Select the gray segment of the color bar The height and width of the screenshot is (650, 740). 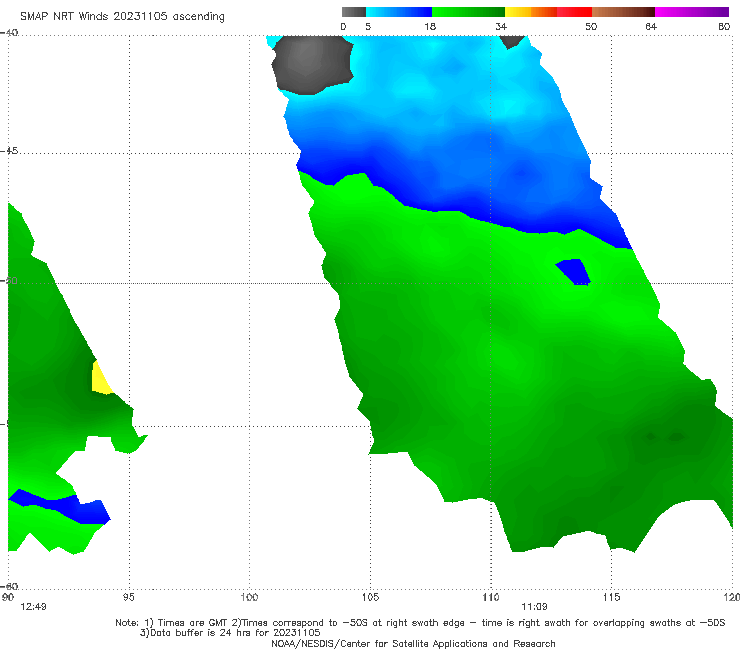click(x=354, y=12)
